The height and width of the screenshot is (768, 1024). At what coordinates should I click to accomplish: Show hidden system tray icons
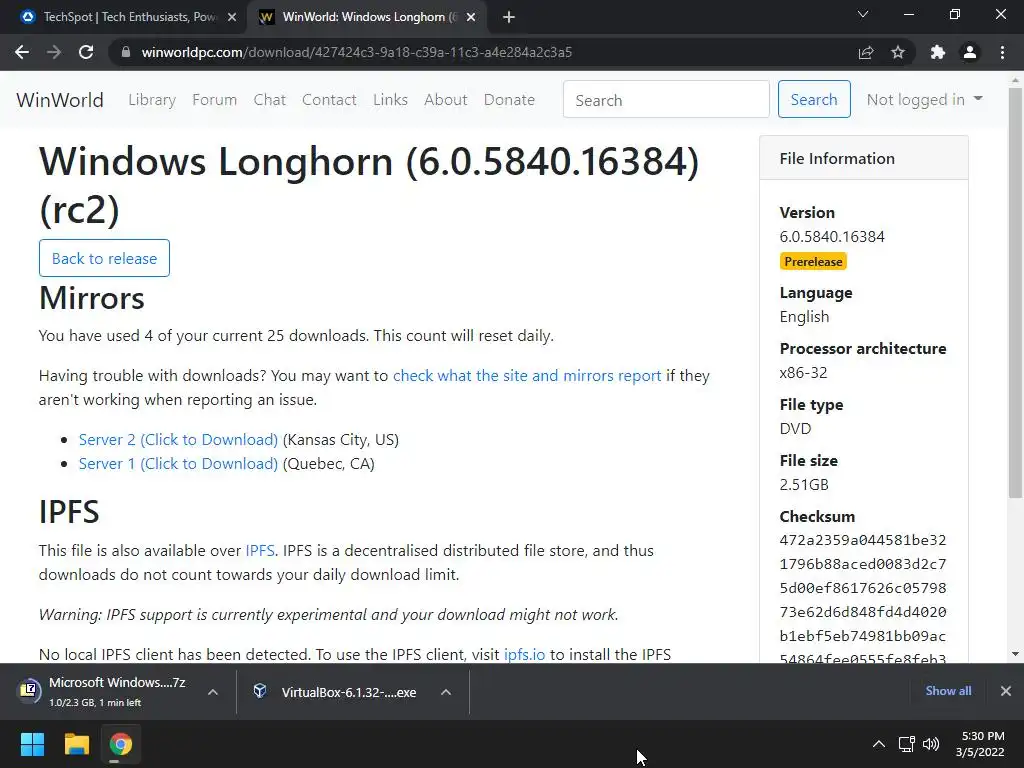pyautogui.click(x=879, y=744)
